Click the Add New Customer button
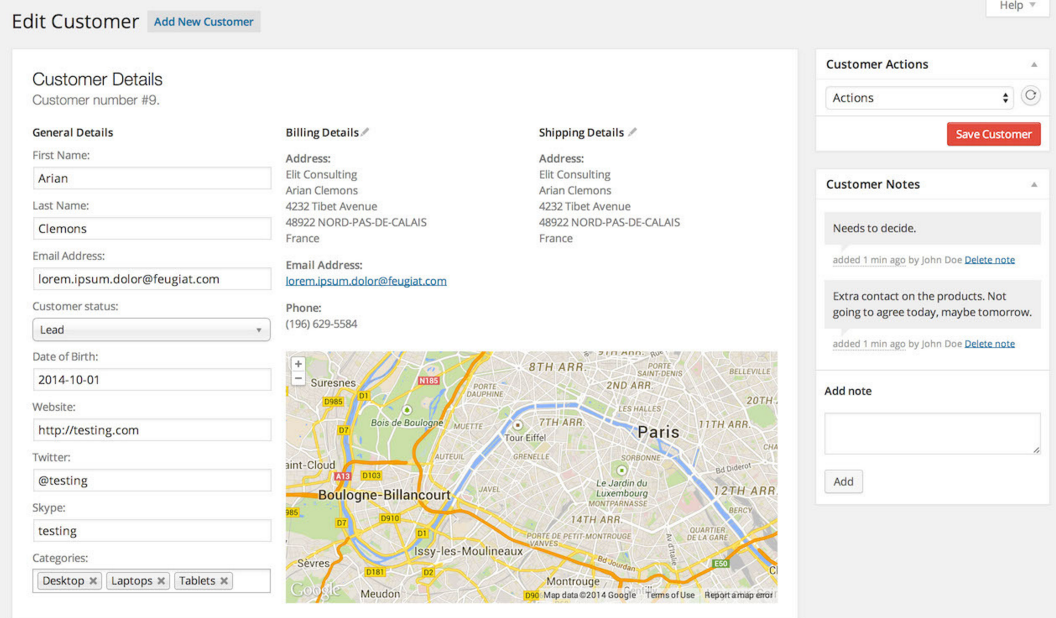The height and width of the screenshot is (618, 1056). (204, 22)
